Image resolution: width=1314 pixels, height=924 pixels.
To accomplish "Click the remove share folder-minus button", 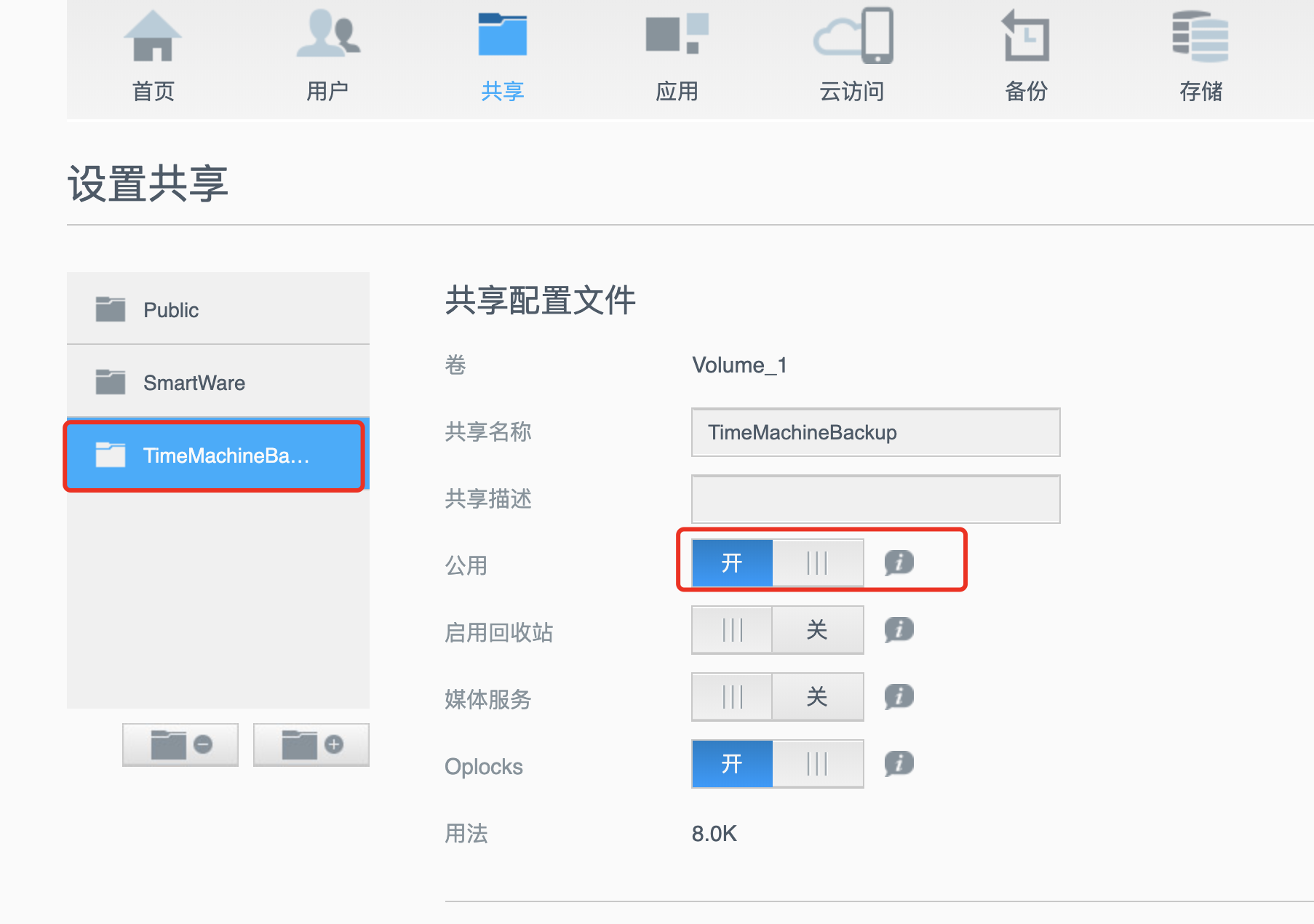I will pyautogui.click(x=180, y=744).
